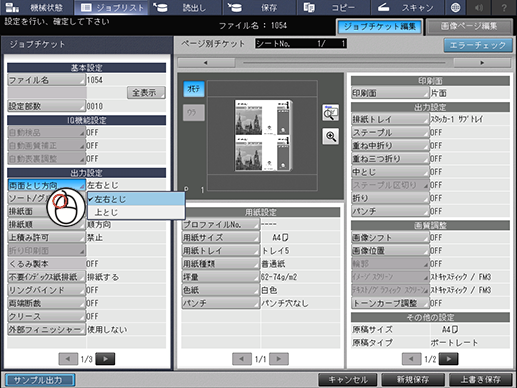517x388 pixels.
Task: Open the スキャン scan tab
Action: [x=407, y=7]
